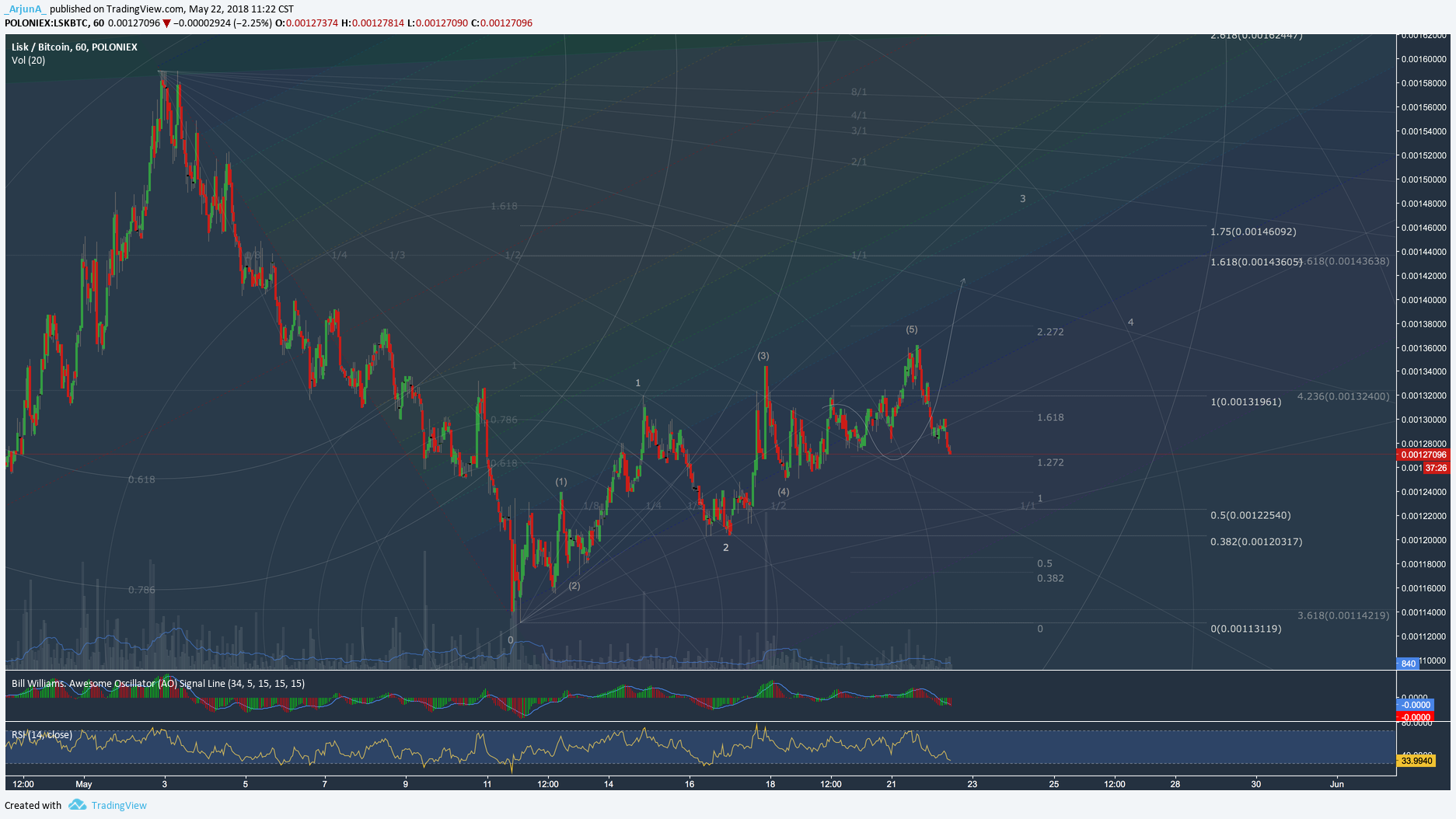Click the 0(0.00113119) Fibonacci level label
This screenshot has width=1456, height=819.
point(1245,629)
